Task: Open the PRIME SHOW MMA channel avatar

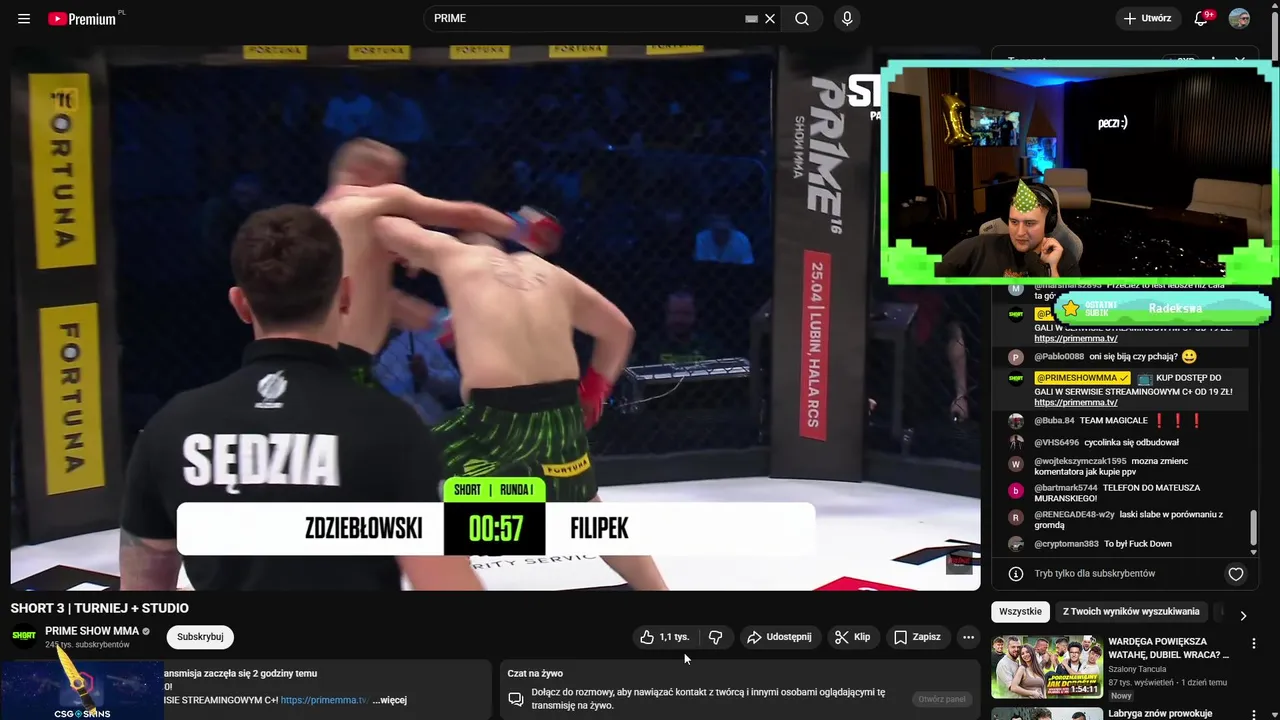Action: pyautogui.click(x=24, y=636)
